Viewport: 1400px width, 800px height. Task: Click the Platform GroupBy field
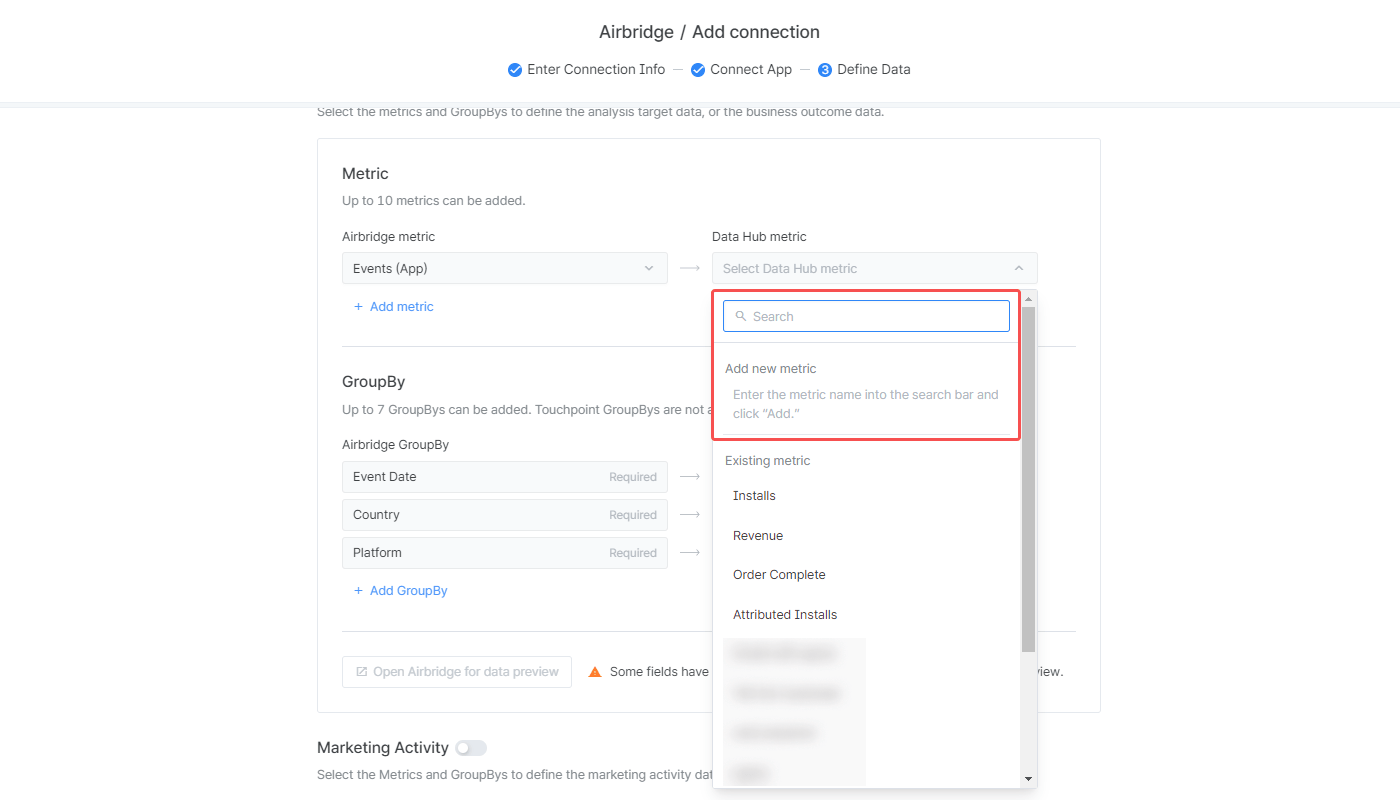505,553
